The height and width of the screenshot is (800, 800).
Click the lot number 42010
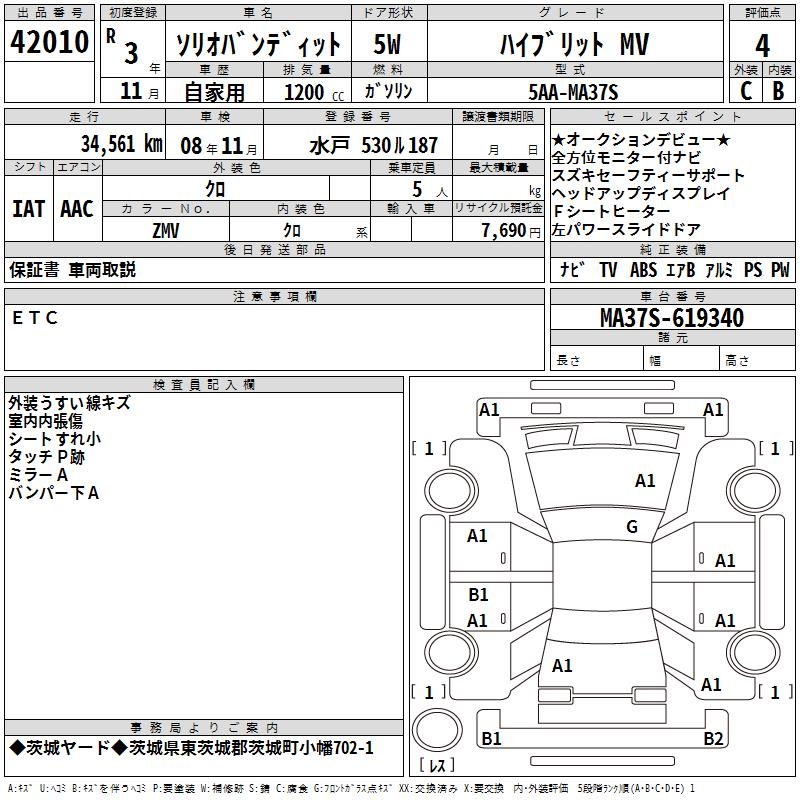49,43
